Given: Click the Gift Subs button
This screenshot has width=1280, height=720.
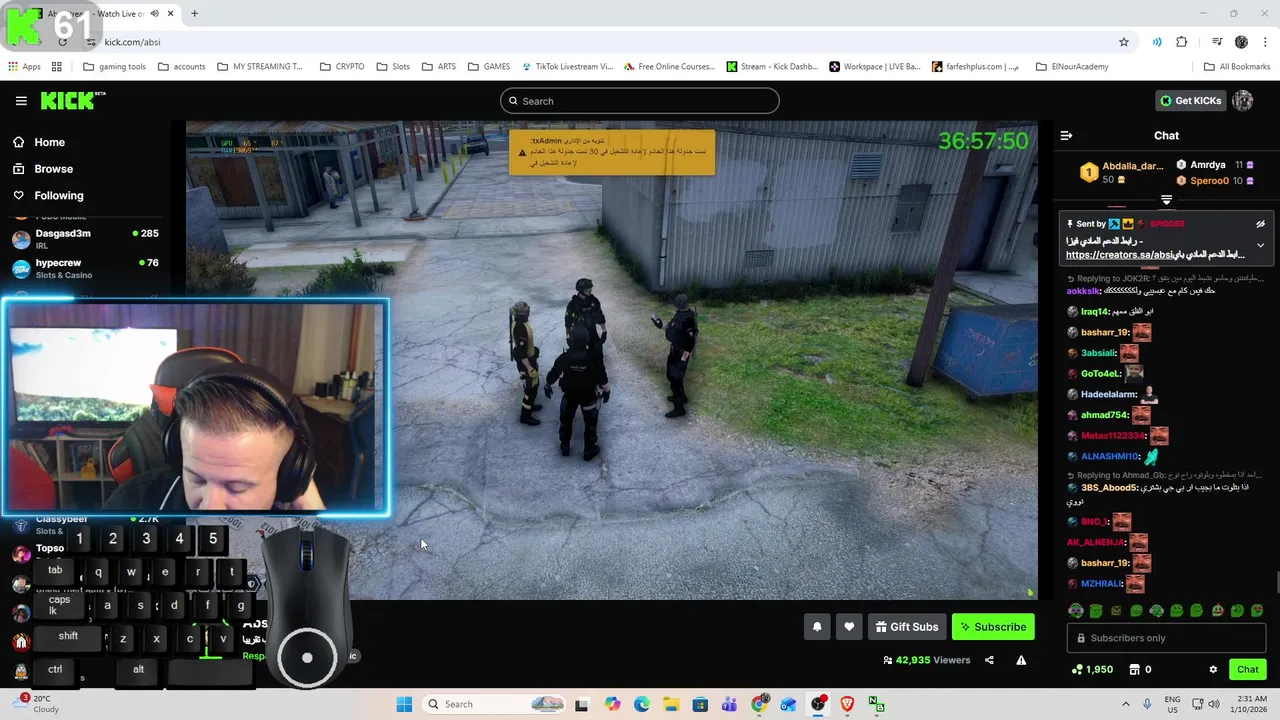Looking at the screenshot, I should pyautogui.click(x=907, y=627).
